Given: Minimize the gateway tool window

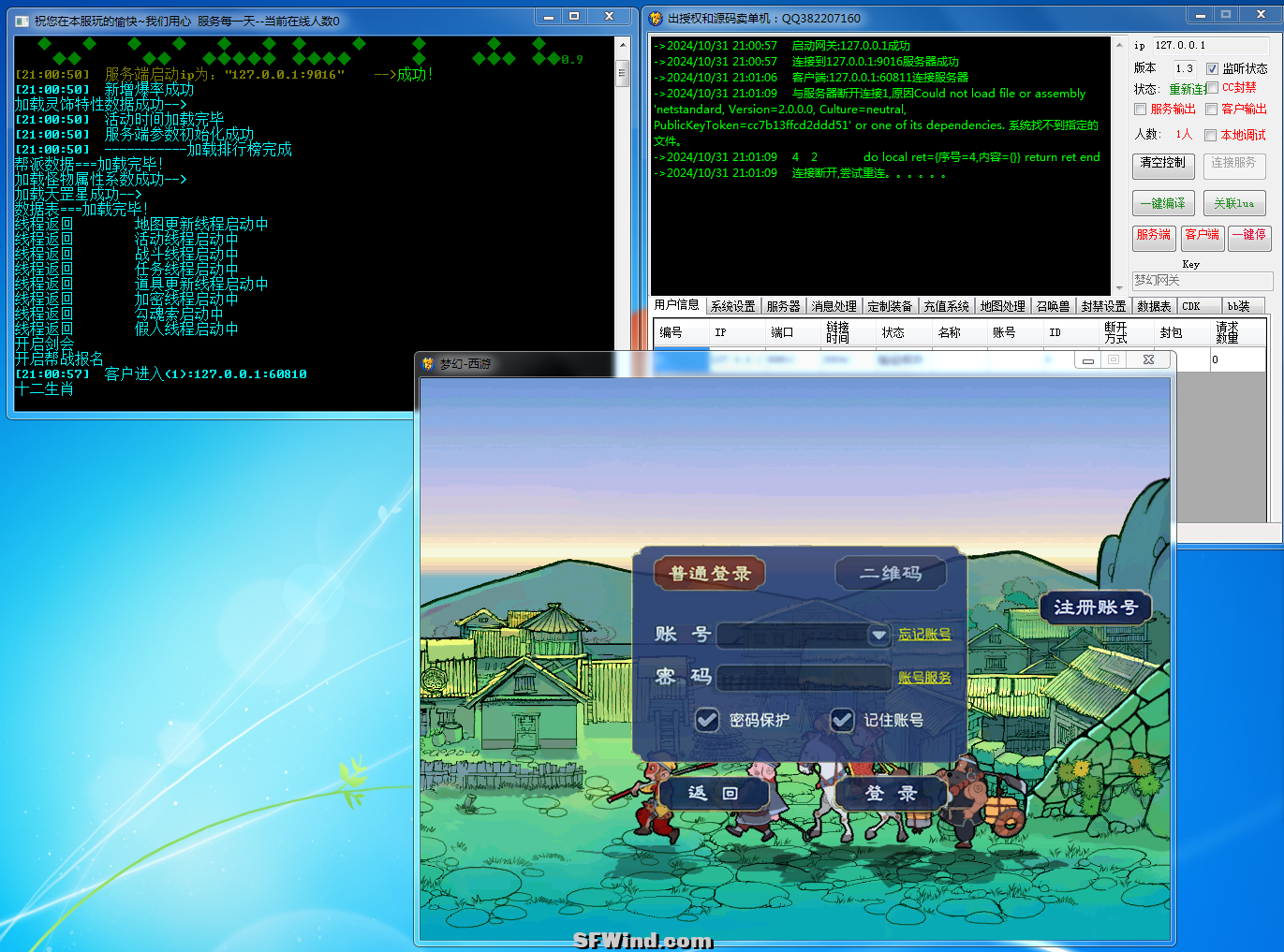Looking at the screenshot, I should click(1201, 15).
